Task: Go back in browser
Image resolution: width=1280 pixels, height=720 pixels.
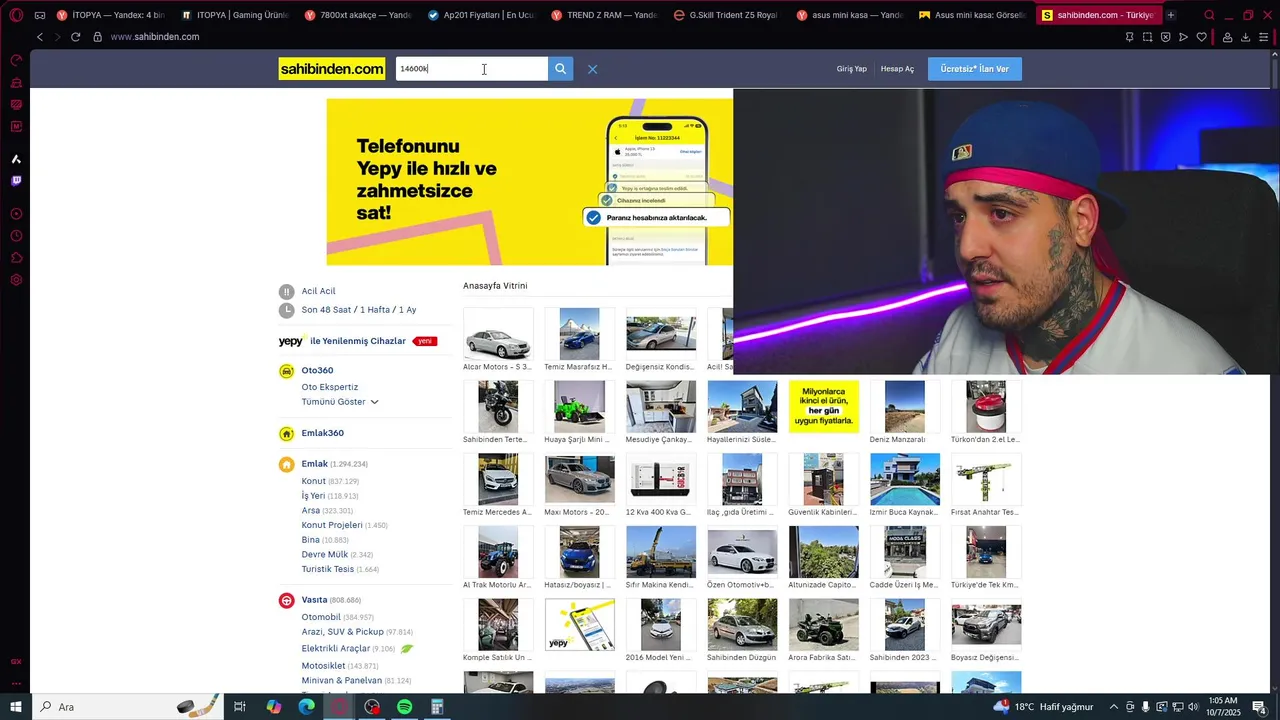Action: pos(40,37)
